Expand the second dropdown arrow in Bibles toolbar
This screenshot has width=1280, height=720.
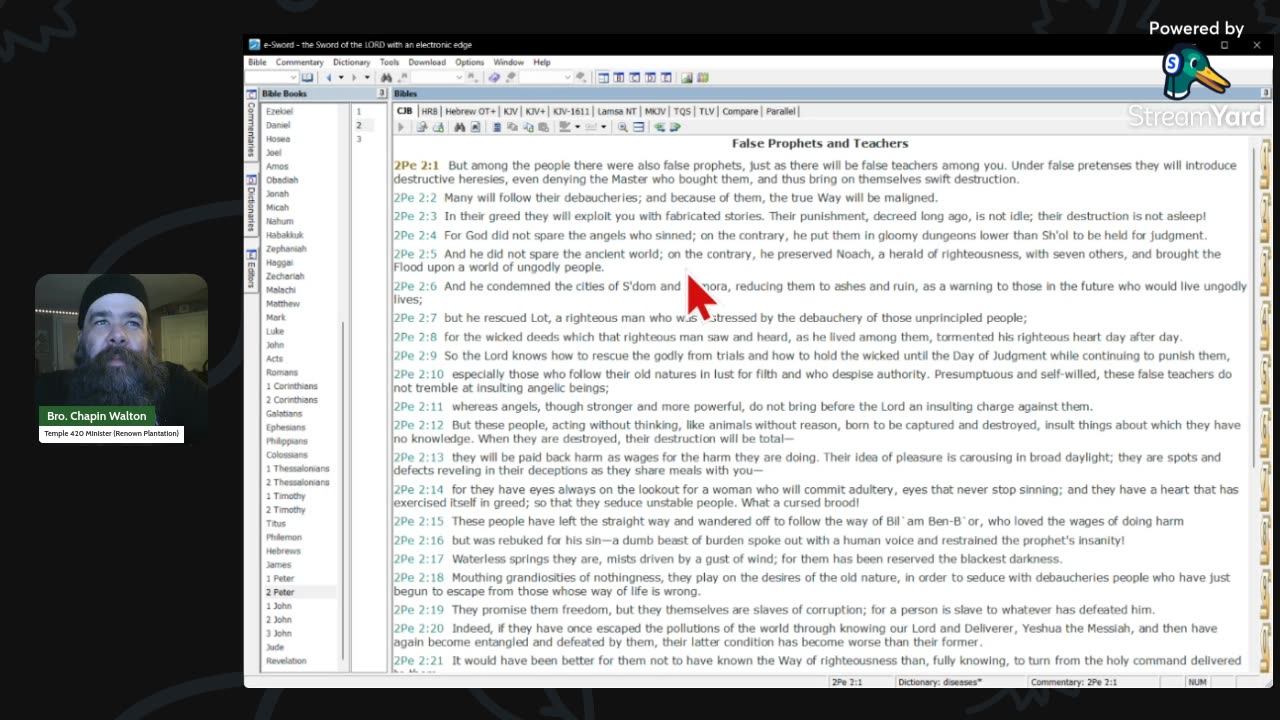[603, 127]
